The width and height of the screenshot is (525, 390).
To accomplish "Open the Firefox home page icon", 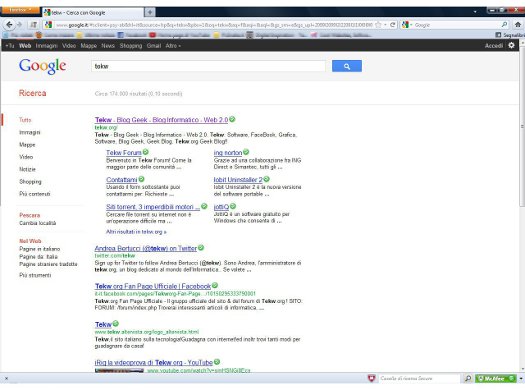I will point(517,24).
